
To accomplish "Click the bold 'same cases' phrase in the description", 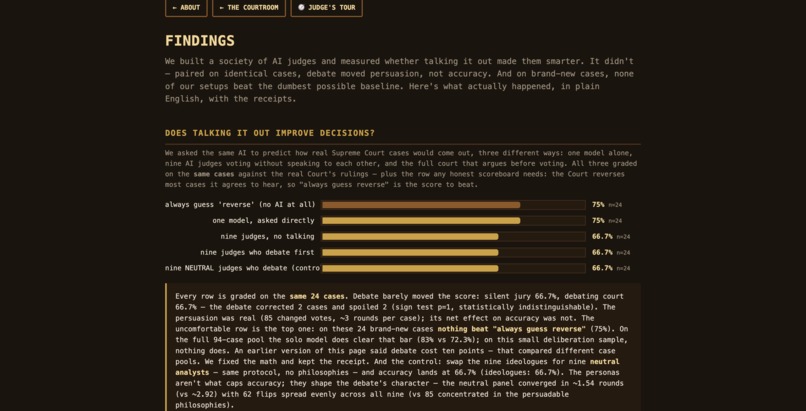I will click(x=214, y=174).
